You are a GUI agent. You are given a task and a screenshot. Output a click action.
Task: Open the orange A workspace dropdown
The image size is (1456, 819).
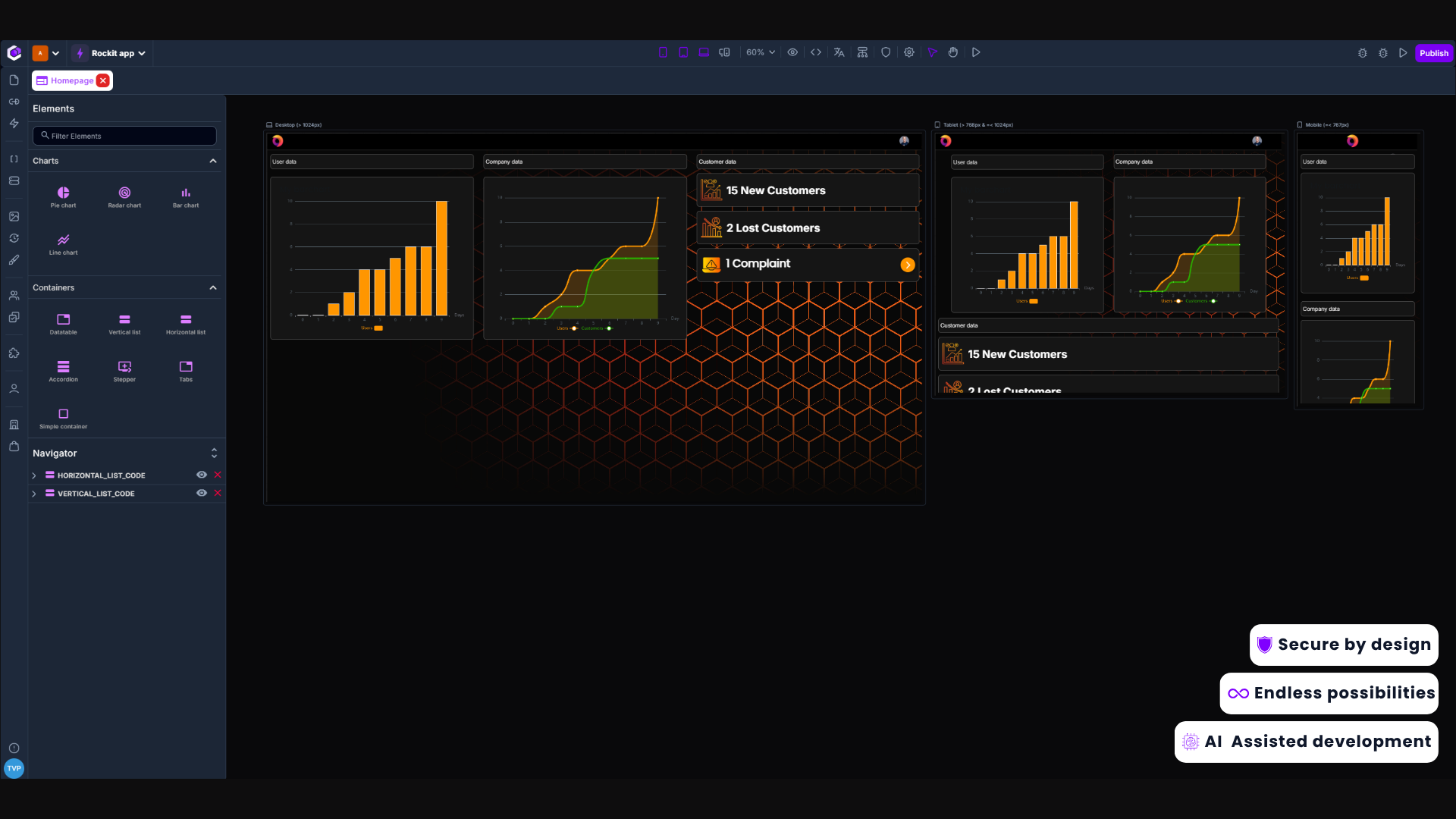point(45,53)
